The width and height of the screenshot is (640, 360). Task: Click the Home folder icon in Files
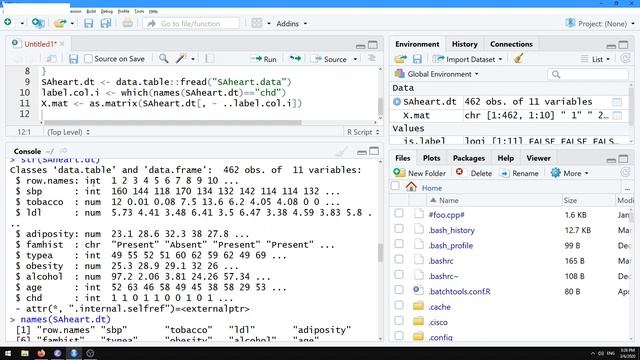[x=411, y=187]
